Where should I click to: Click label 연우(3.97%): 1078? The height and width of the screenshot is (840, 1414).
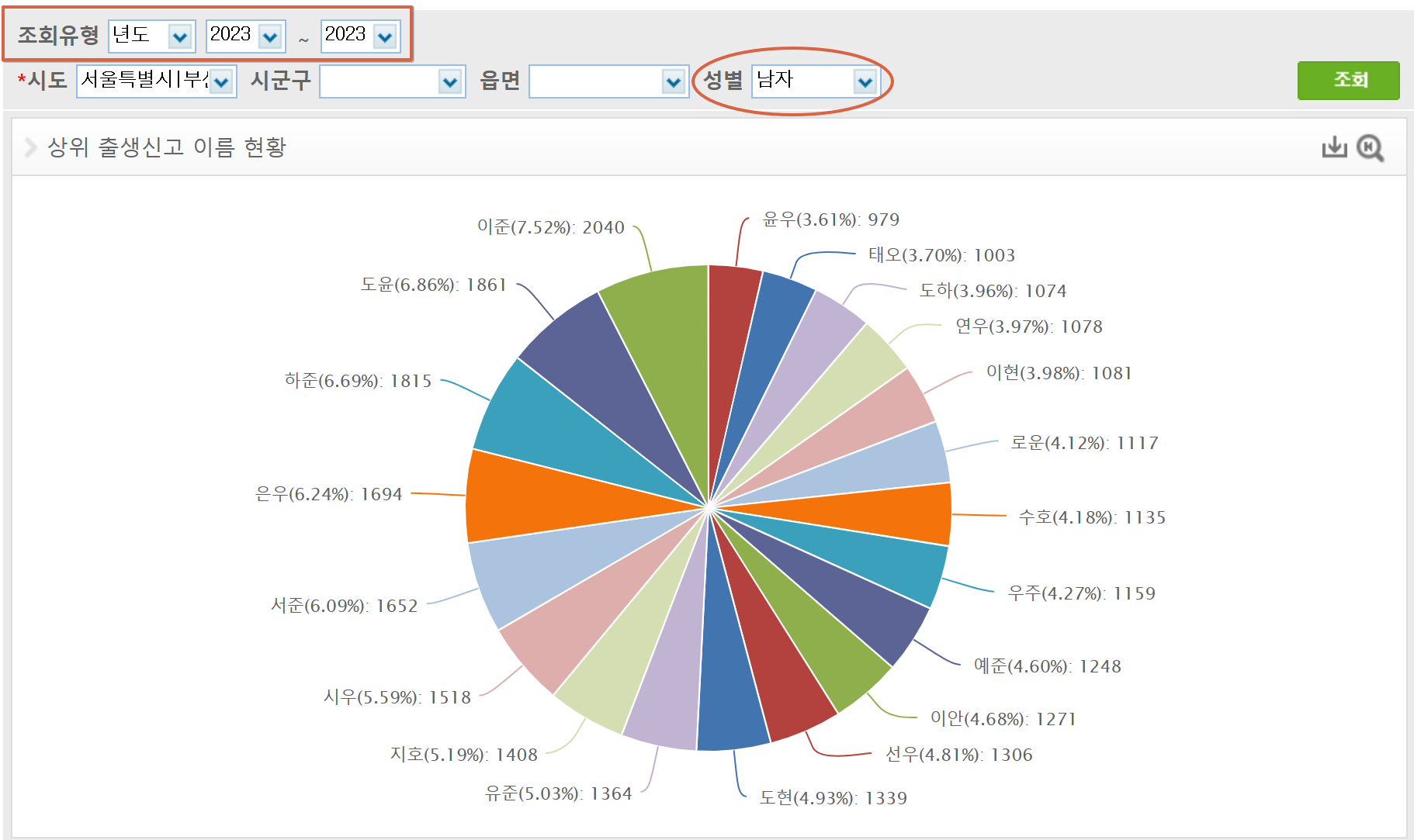(1029, 327)
